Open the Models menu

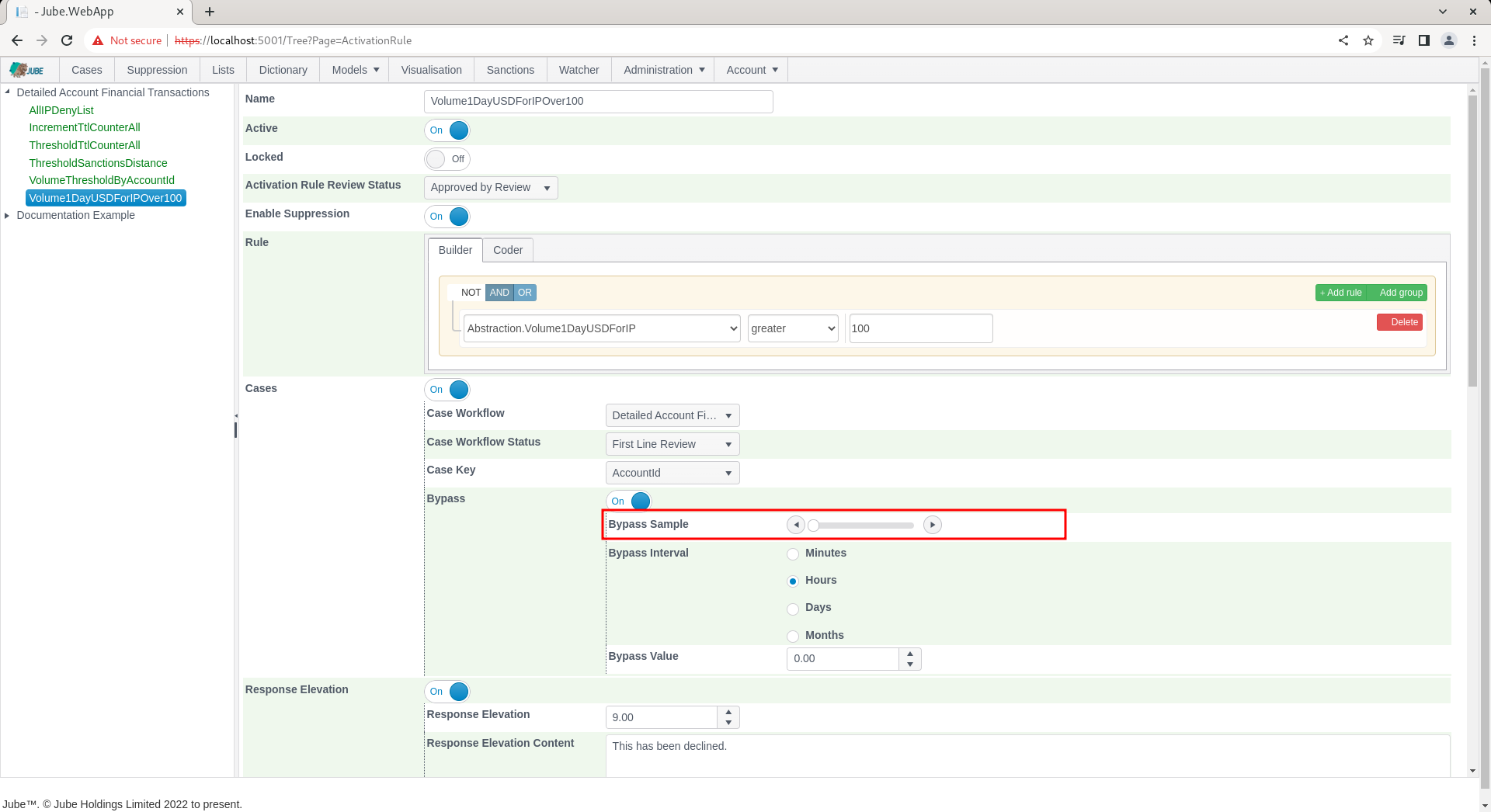coord(355,70)
